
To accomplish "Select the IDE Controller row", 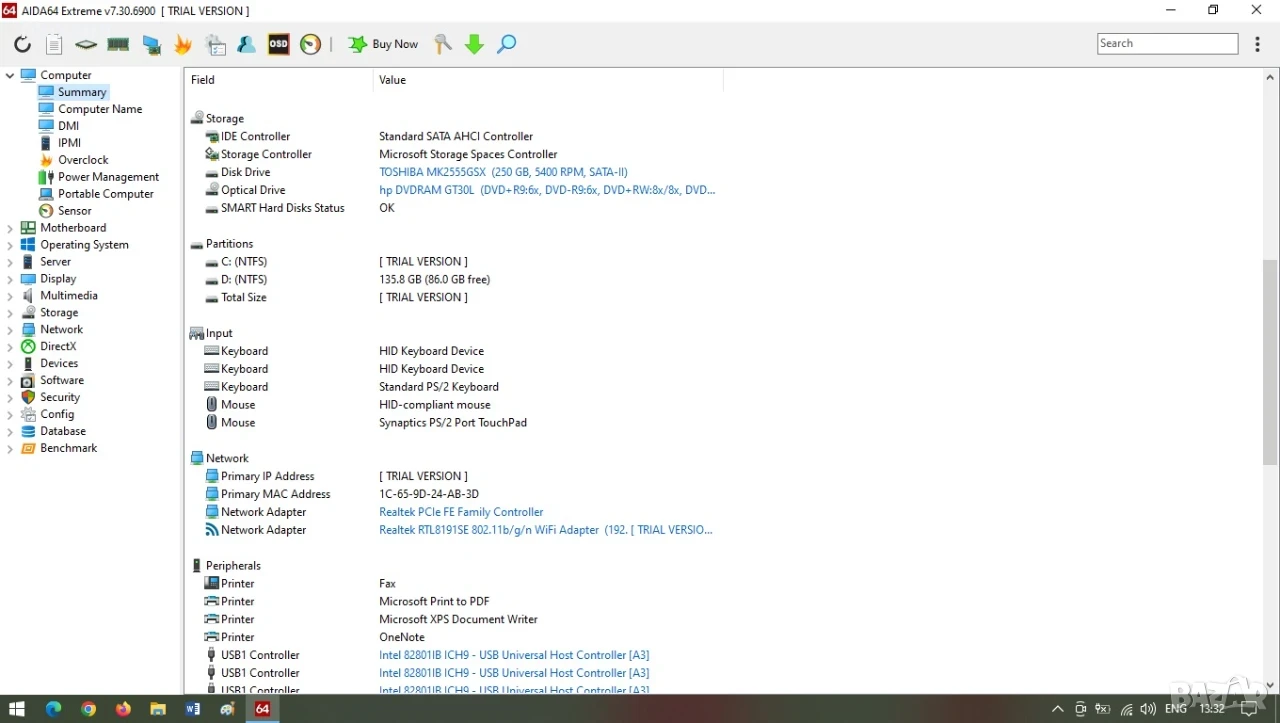I will coord(454,137).
